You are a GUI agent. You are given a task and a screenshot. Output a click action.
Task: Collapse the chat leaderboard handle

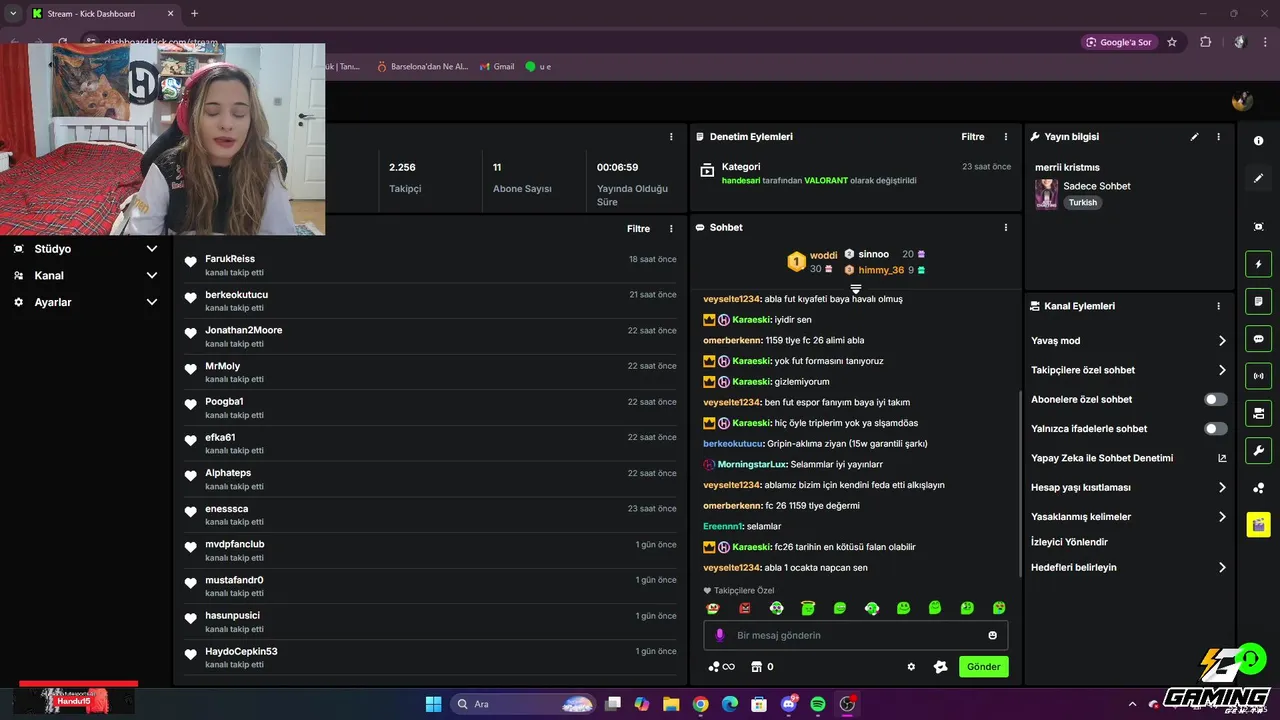point(856,289)
